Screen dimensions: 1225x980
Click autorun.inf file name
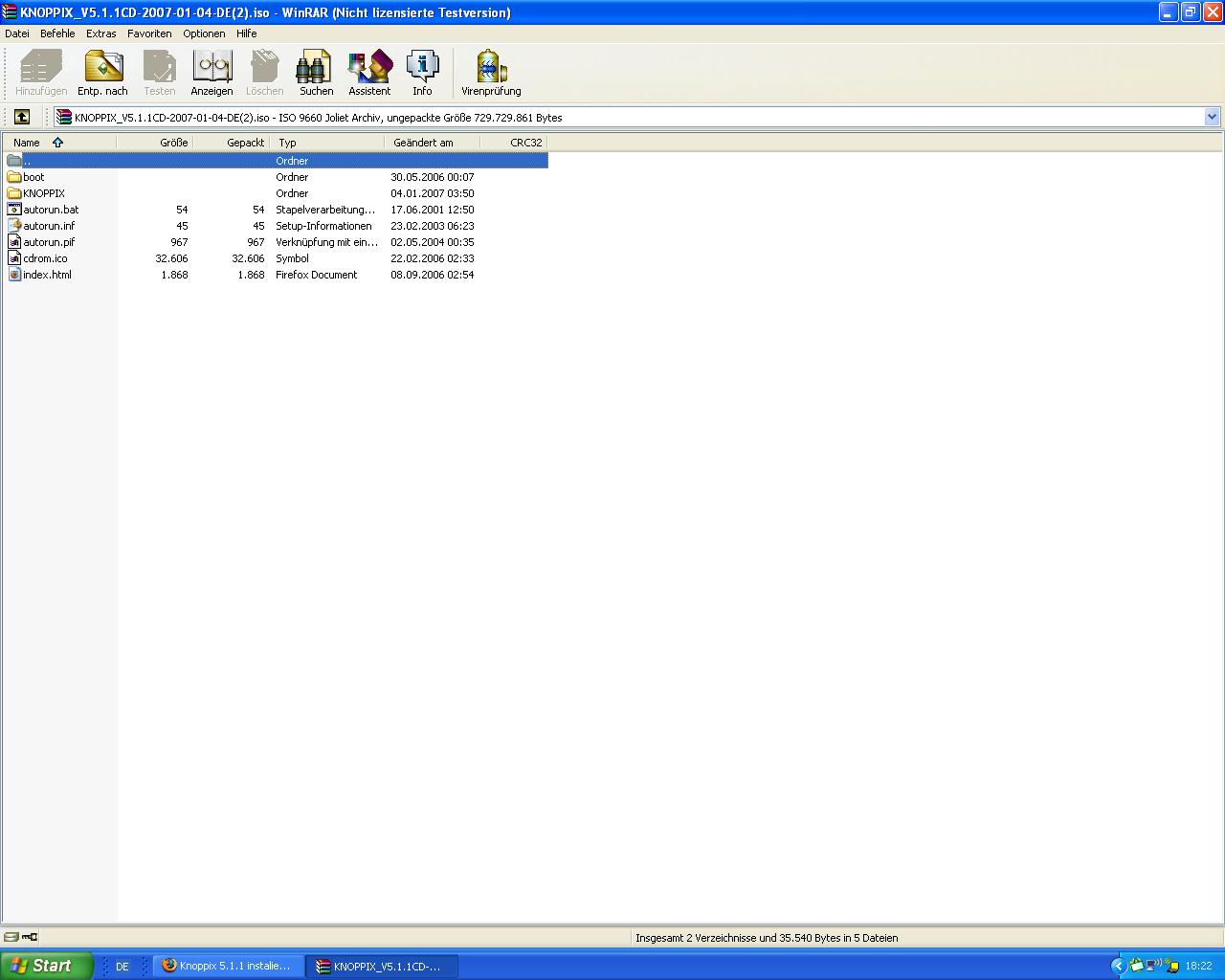pos(49,226)
